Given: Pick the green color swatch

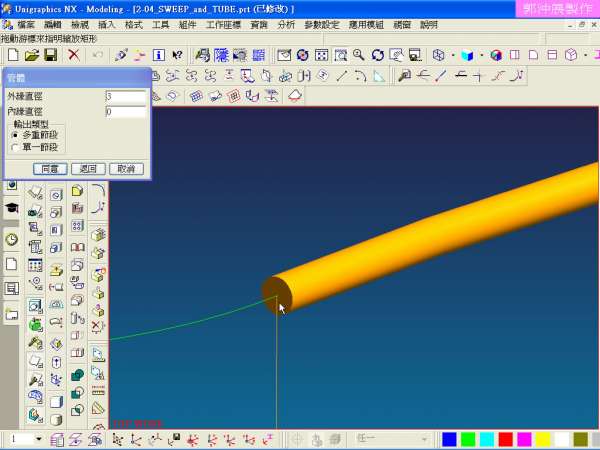Looking at the screenshot, I should (x=468, y=439).
